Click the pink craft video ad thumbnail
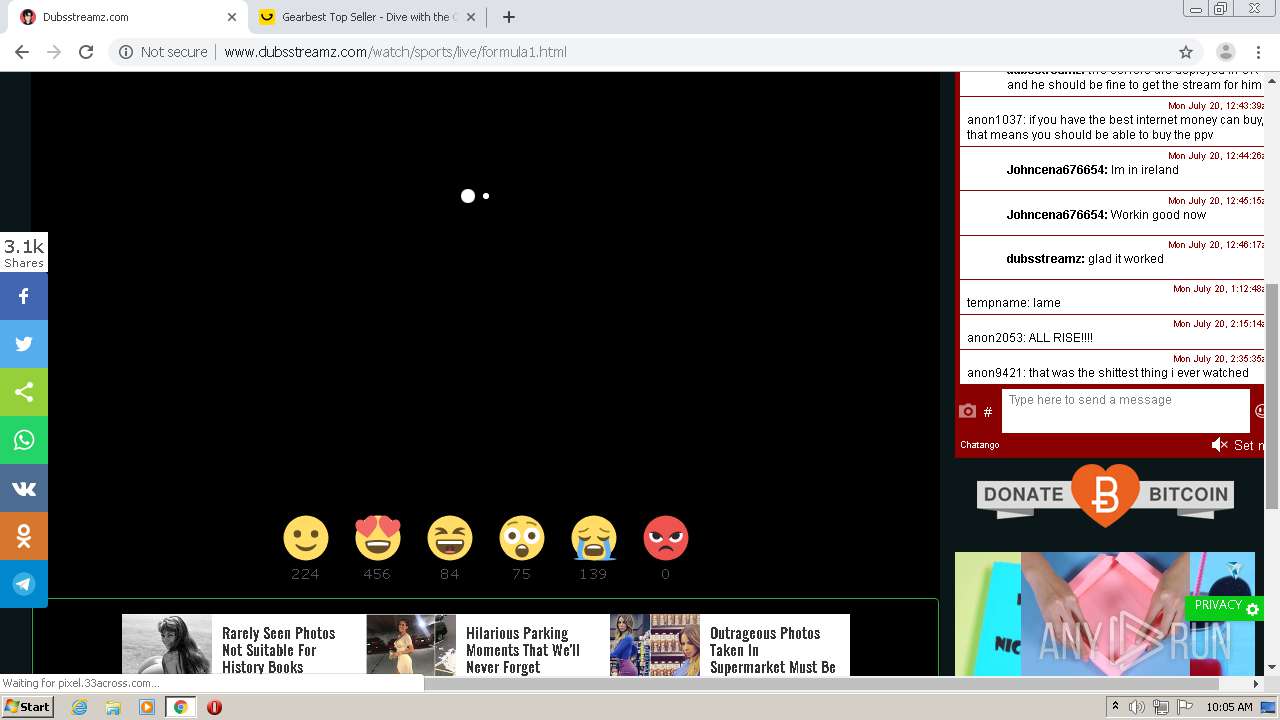 (1105, 614)
